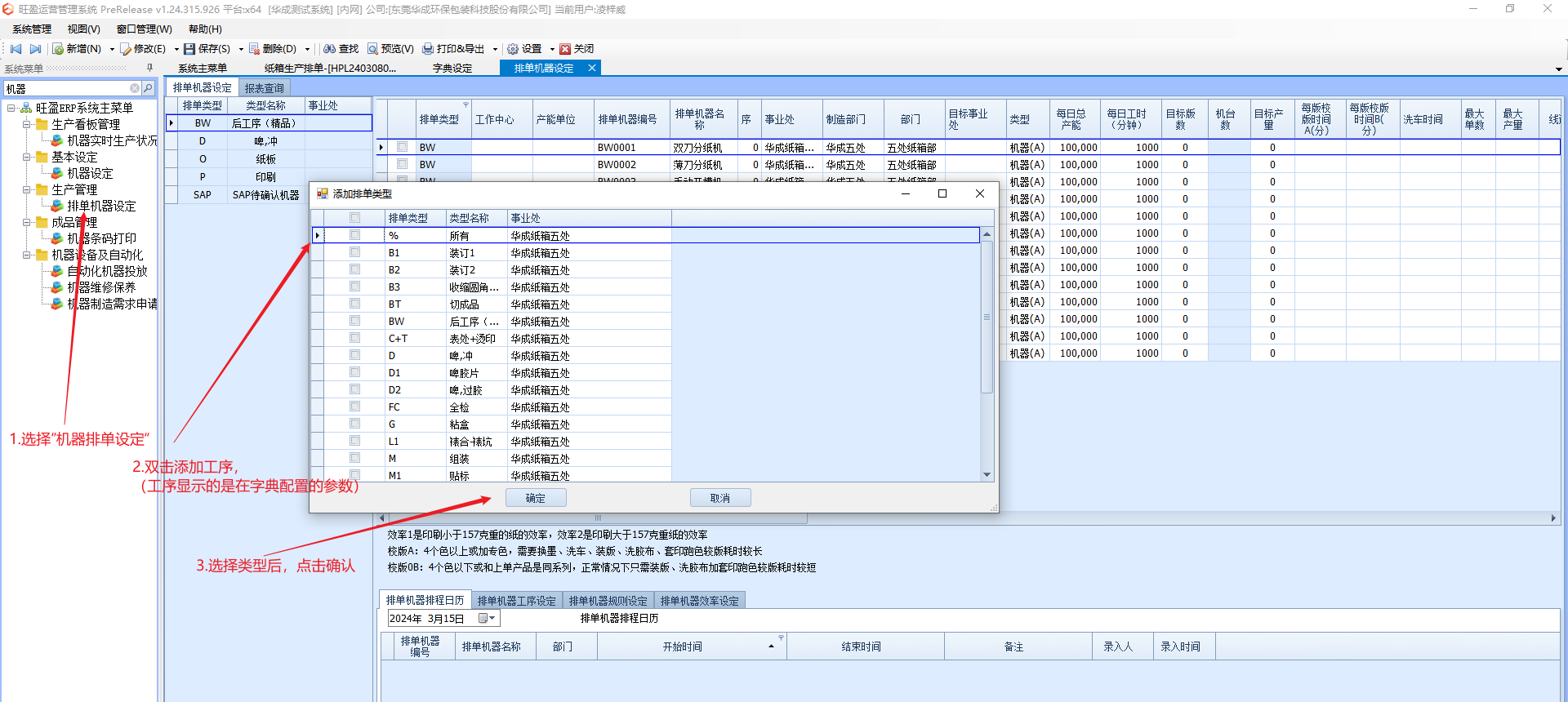Click the magnifier search icon in sidebar
Image resolution: width=1568 pixels, height=702 pixels.
point(148,88)
